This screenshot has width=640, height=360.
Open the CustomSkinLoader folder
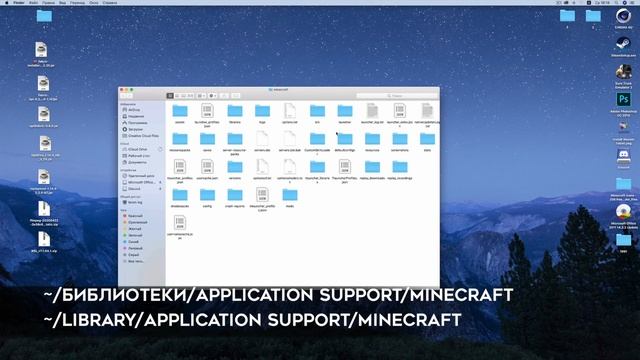tap(317, 139)
